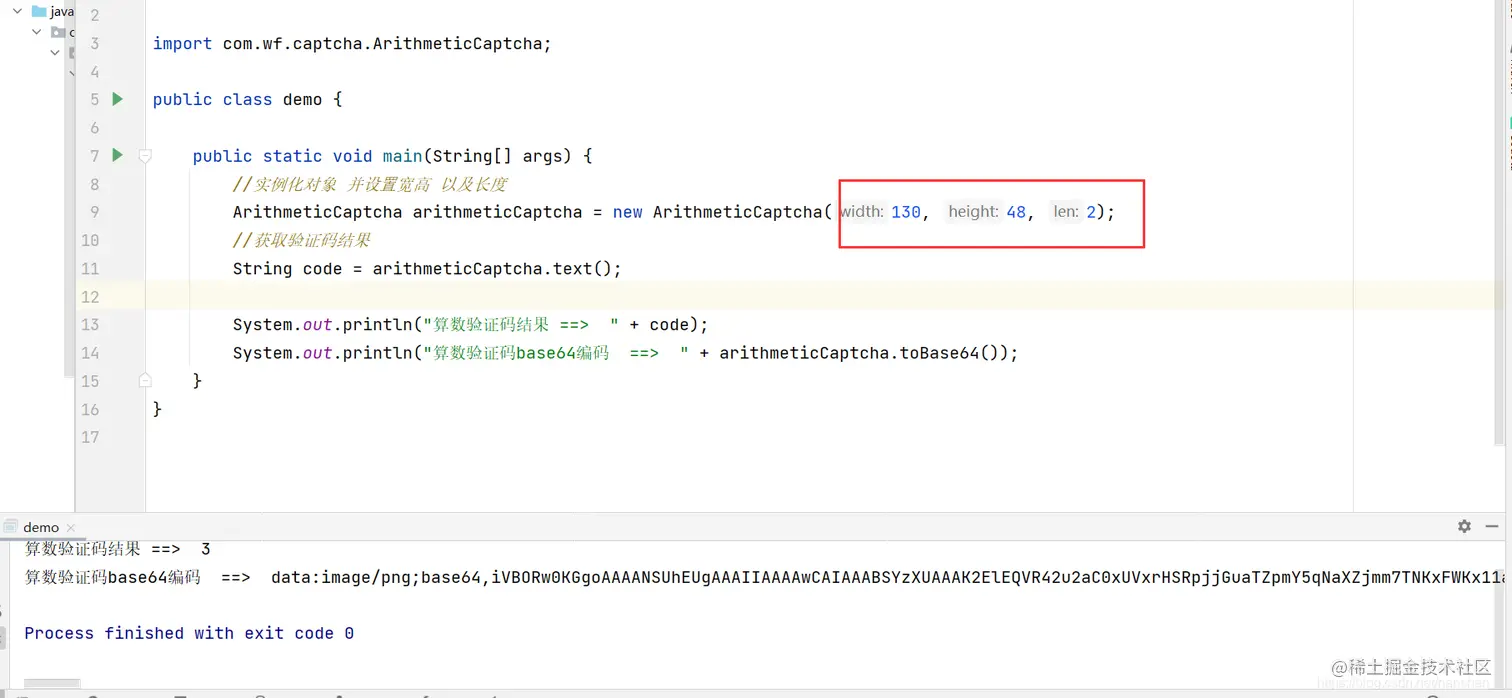Image resolution: width=1512 pixels, height=698 pixels.
Task: Click the height: parameter hint
Action: click(974, 211)
